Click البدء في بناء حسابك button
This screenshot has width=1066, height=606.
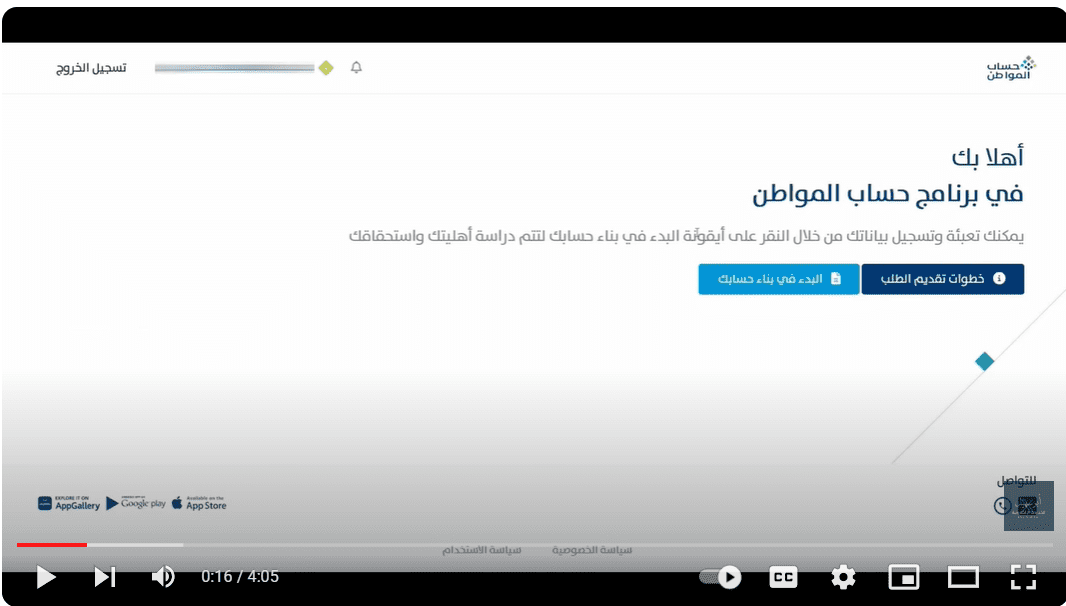pyautogui.click(x=778, y=279)
